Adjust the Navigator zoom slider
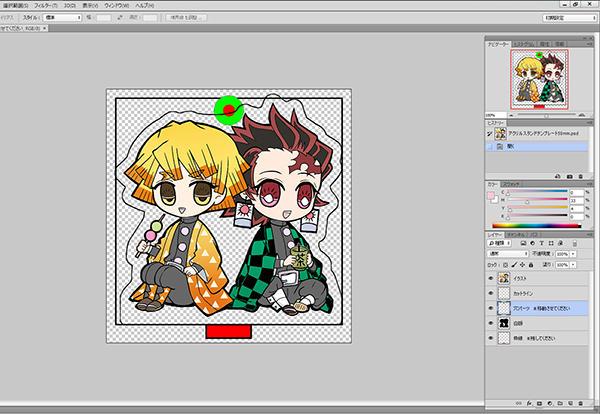This screenshot has width=600, height=414. [x=546, y=115]
